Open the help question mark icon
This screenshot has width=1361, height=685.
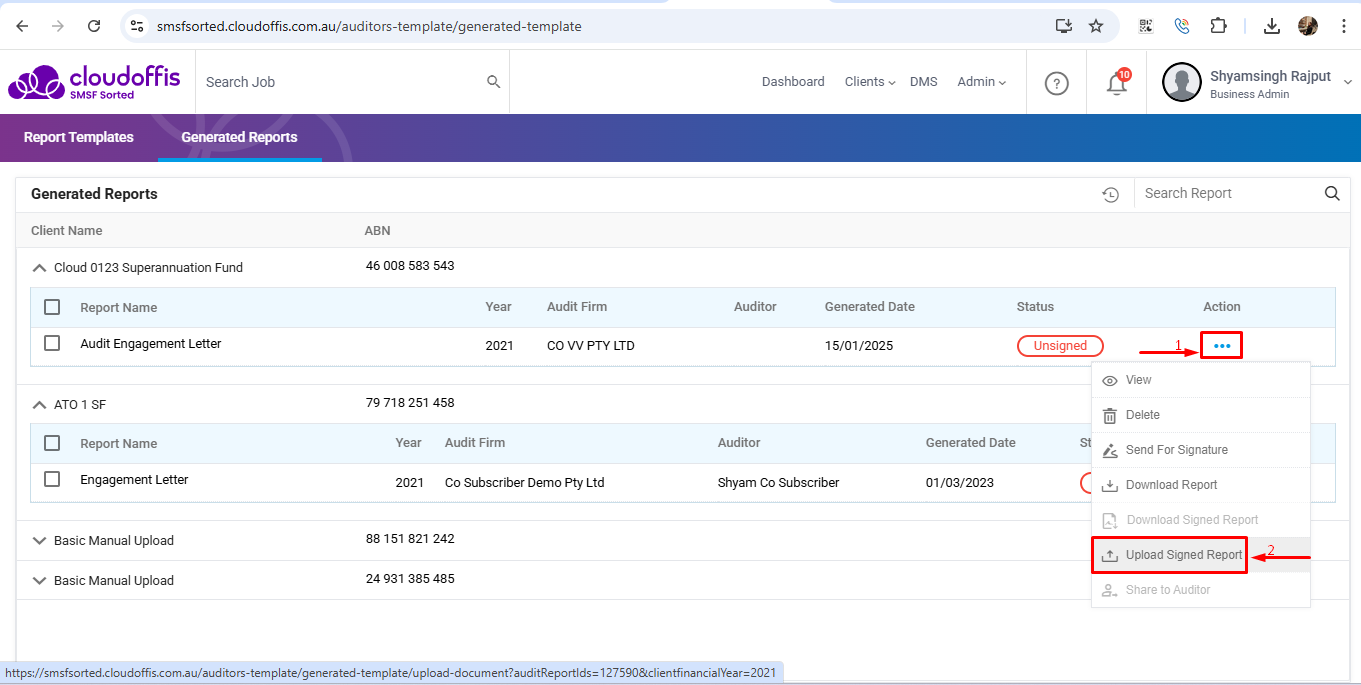(1057, 83)
